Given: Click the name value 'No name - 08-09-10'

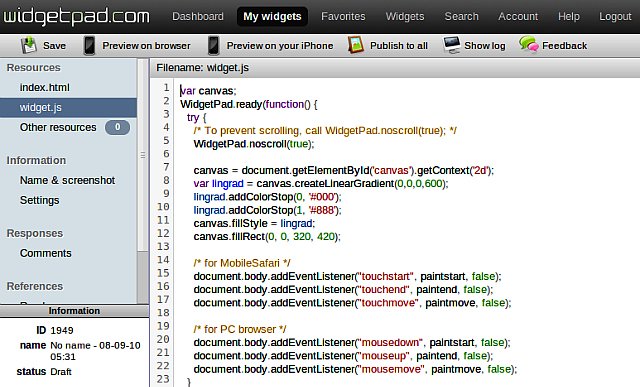Looking at the screenshot, I should 95,345.
